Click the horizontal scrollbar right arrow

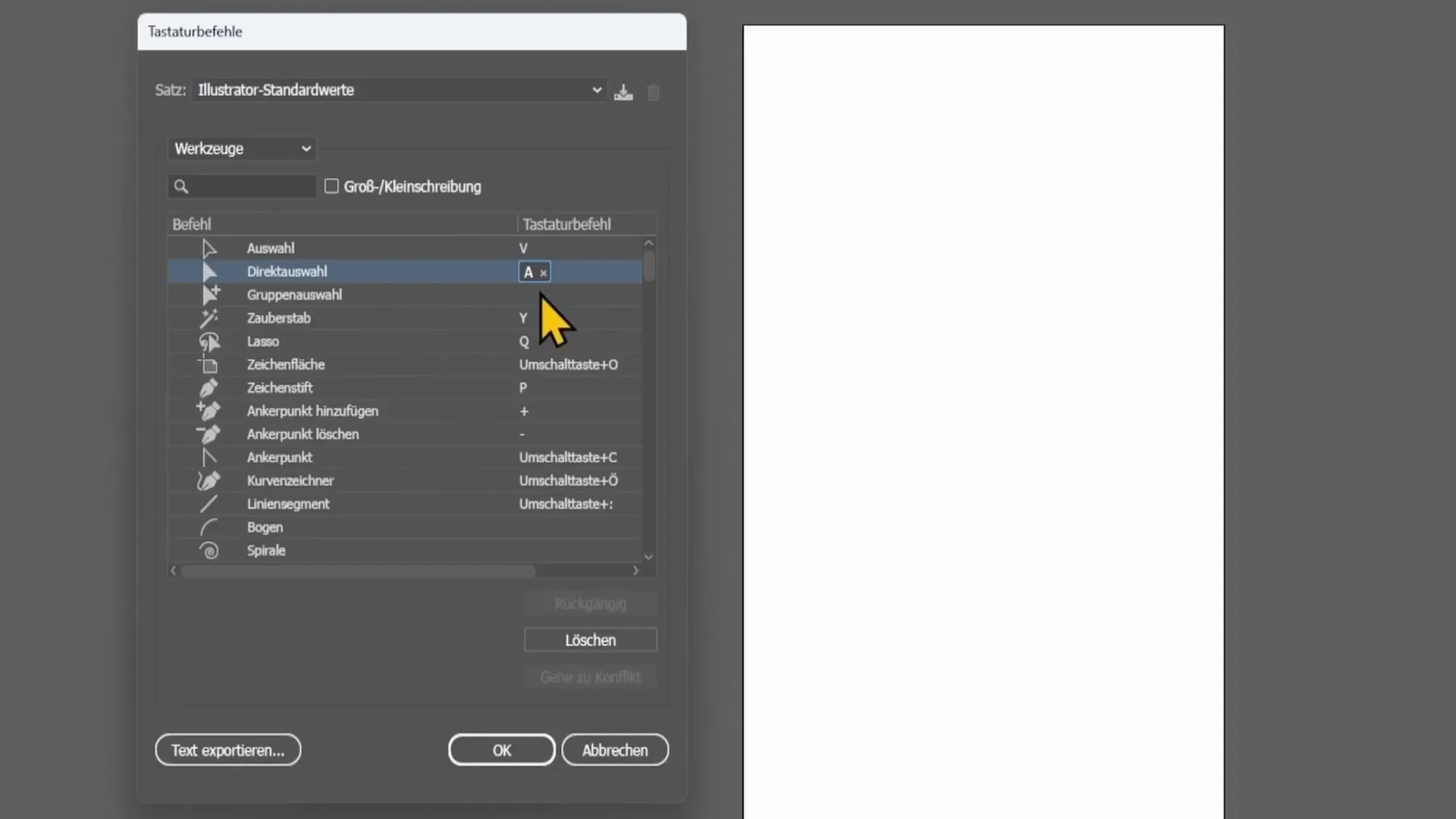click(x=635, y=570)
